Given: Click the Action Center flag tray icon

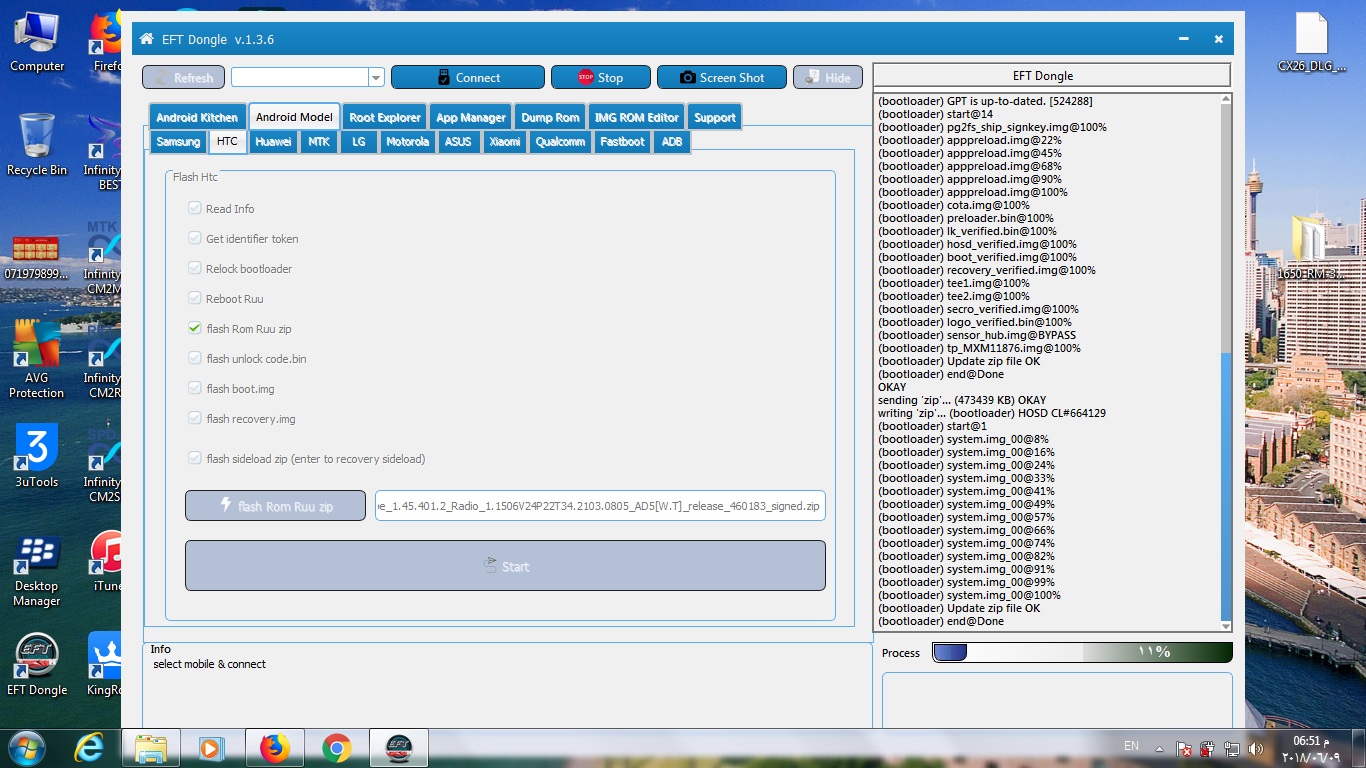Looking at the screenshot, I should (x=1183, y=748).
